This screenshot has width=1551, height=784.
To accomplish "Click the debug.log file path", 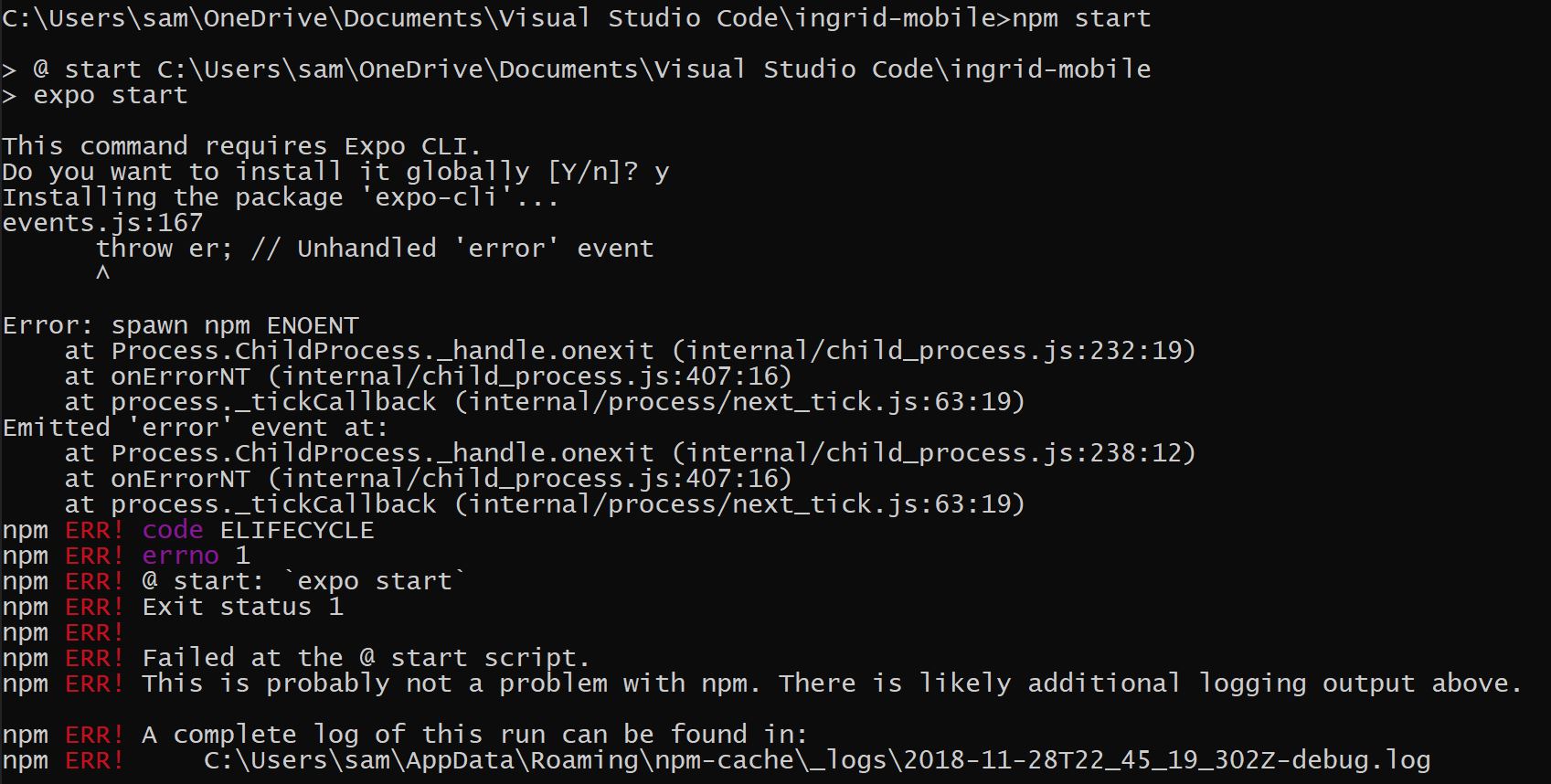I will pos(816,760).
